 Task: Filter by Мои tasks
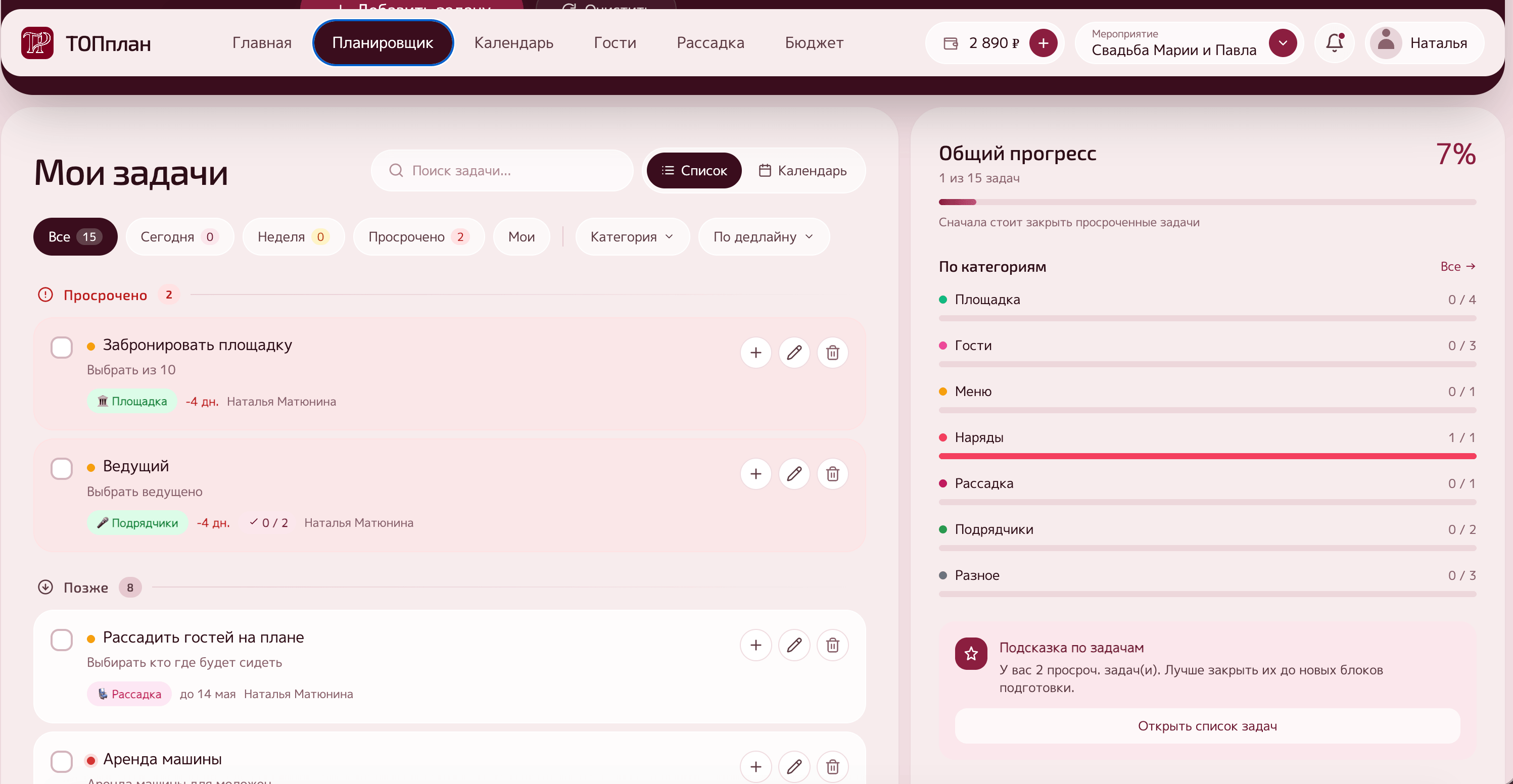(x=522, y=237)
